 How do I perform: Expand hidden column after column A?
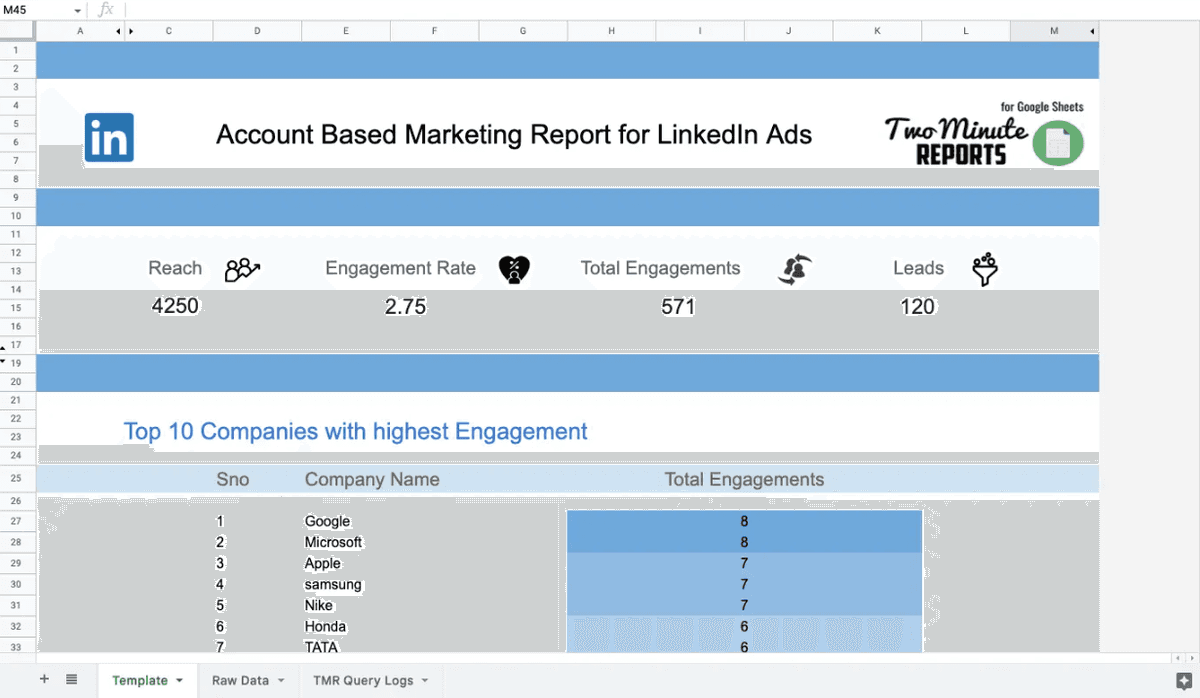click(118, 31)
